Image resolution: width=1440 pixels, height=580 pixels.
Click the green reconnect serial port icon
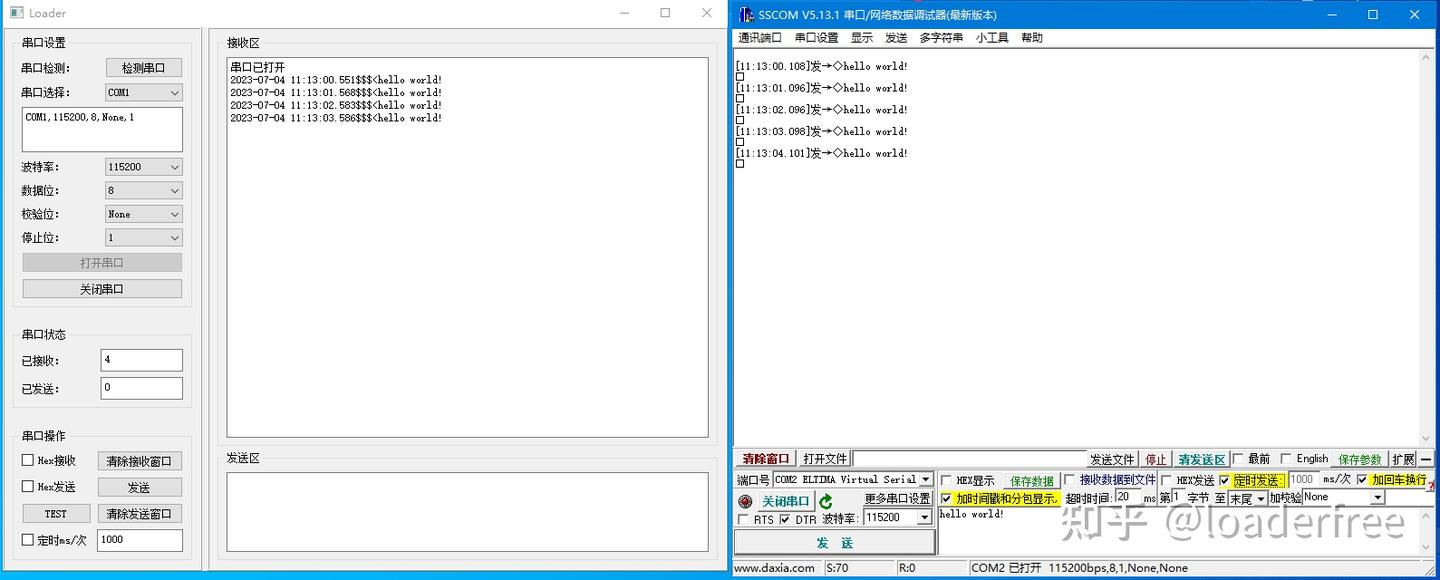click(x=826, y=501)
